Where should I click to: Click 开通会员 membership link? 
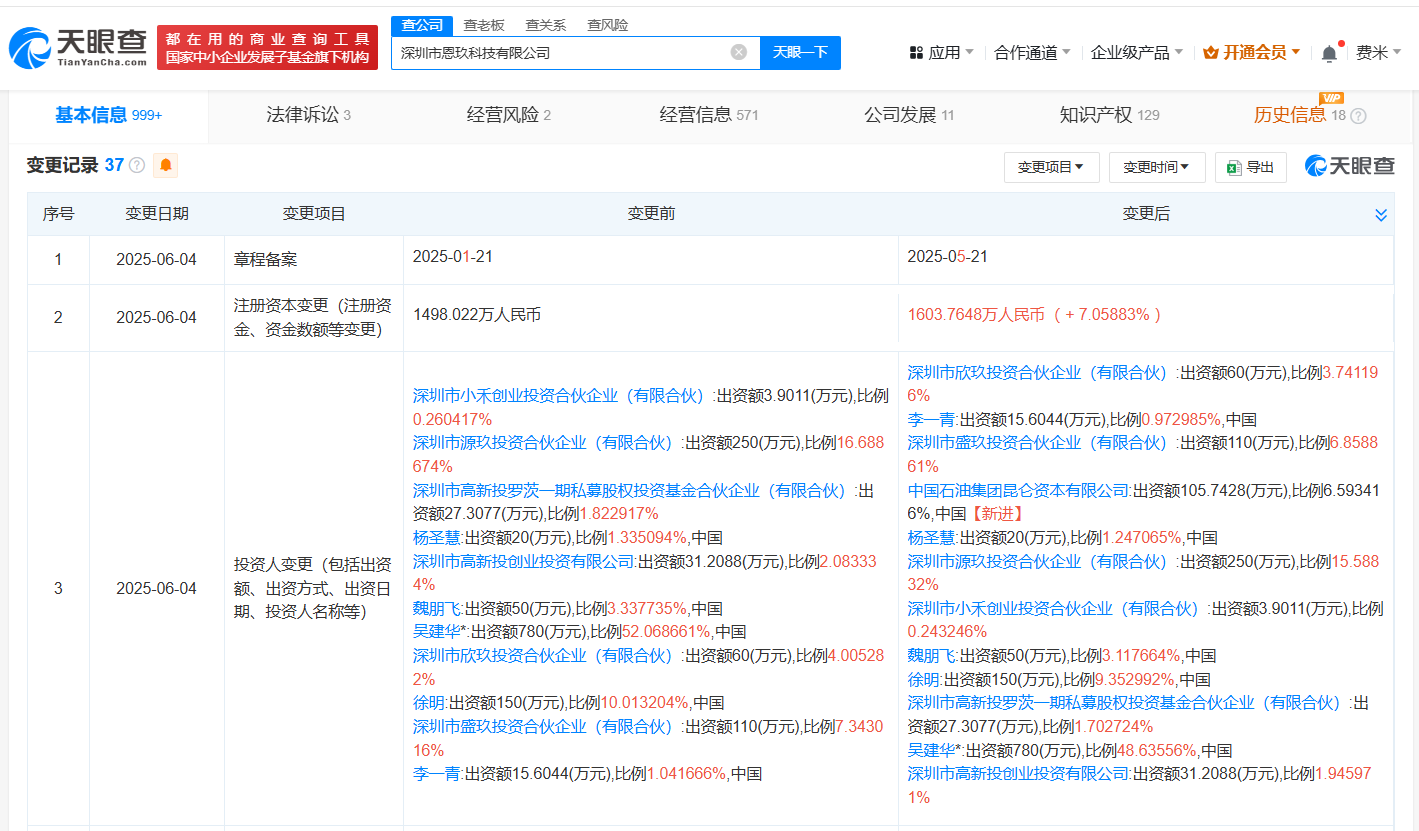tap(1251, 53)
